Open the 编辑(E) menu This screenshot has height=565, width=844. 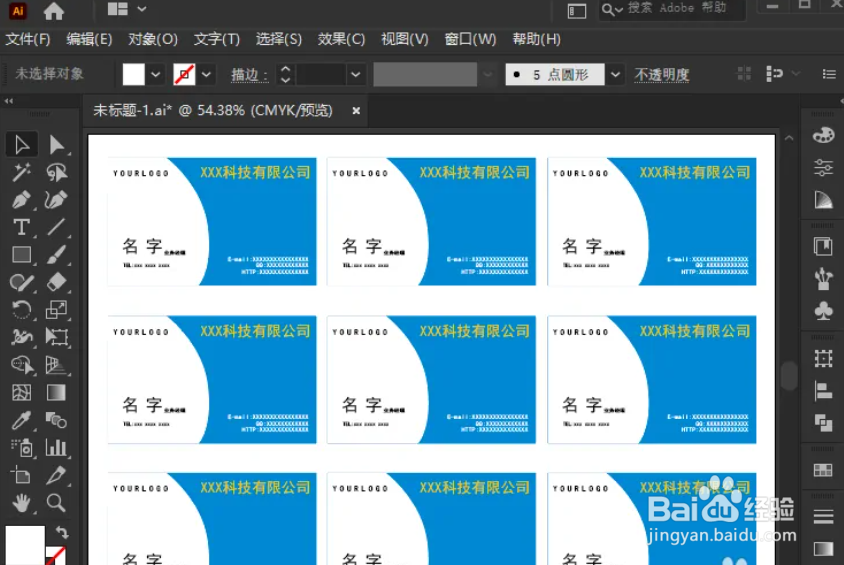[89, 39]
